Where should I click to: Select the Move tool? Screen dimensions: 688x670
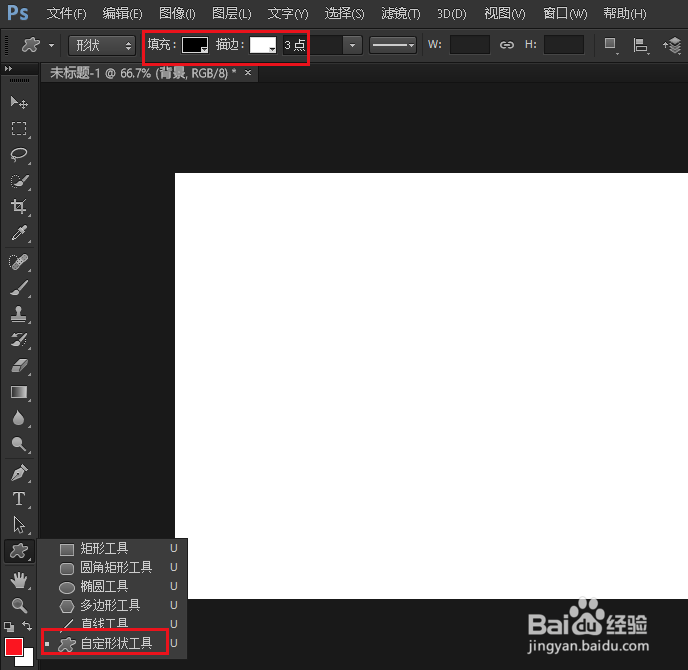pyautogui.click(x=18, y=103)
